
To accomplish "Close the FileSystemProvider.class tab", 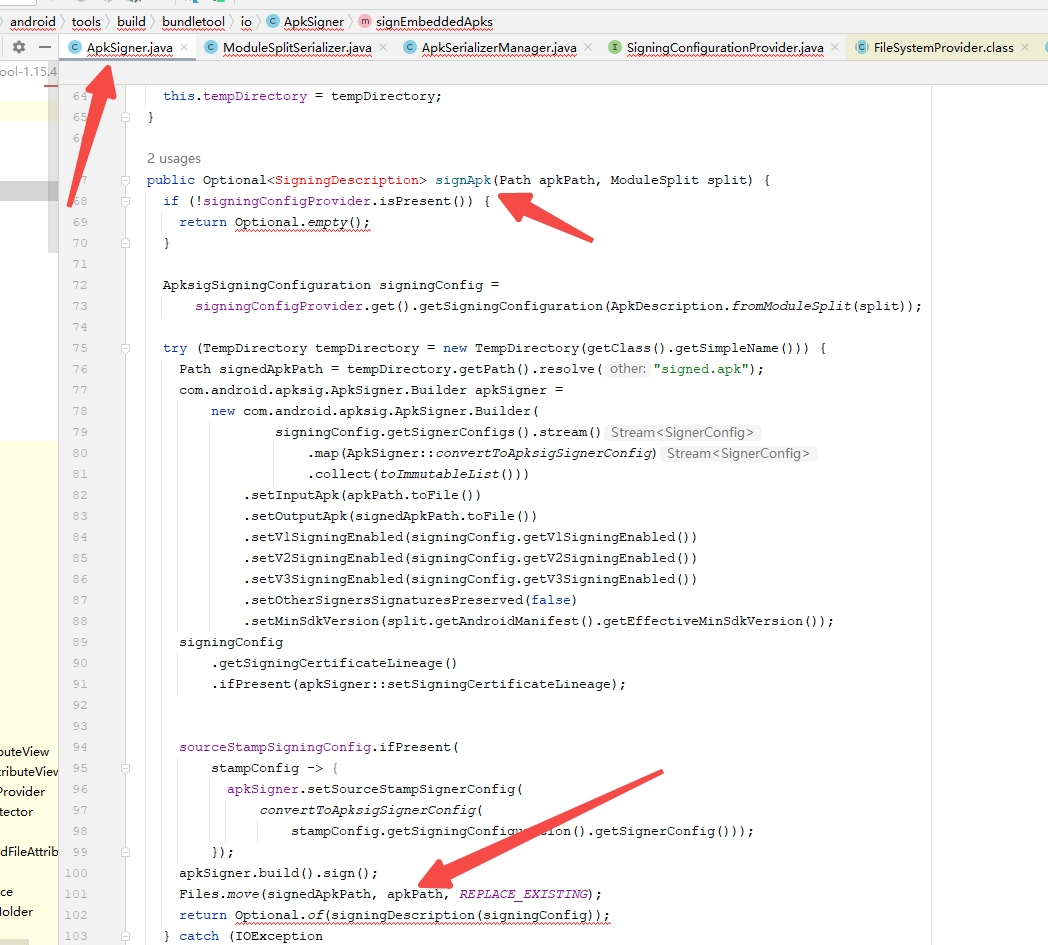I will (1025, 47).
